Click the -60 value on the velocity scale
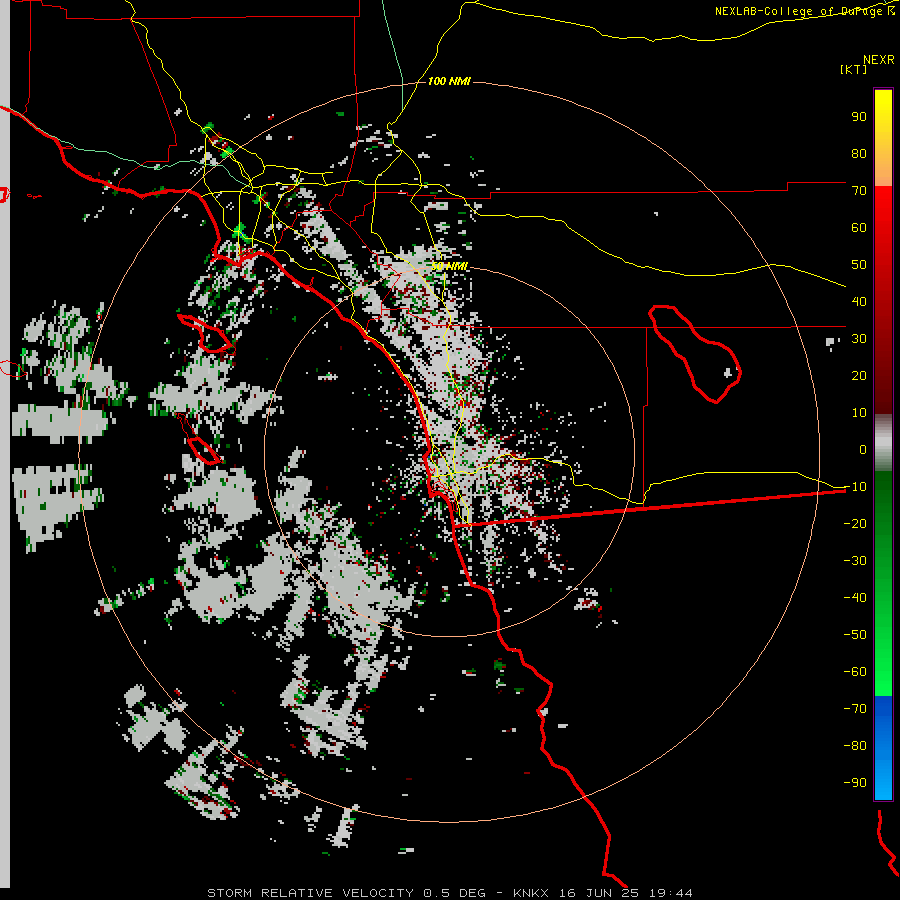This screenshot has width=900, height=900. [x=855, y=672]
